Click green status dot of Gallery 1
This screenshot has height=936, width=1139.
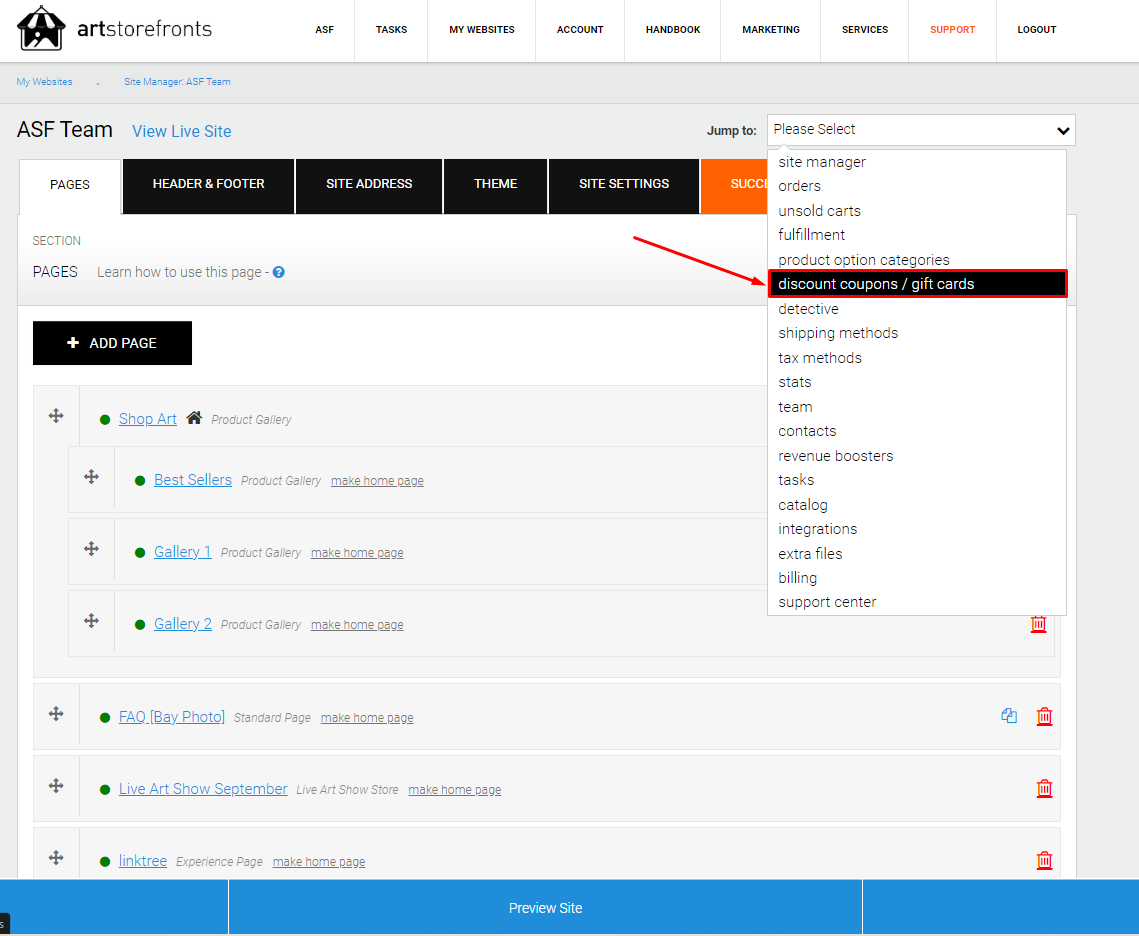[140, 553]
